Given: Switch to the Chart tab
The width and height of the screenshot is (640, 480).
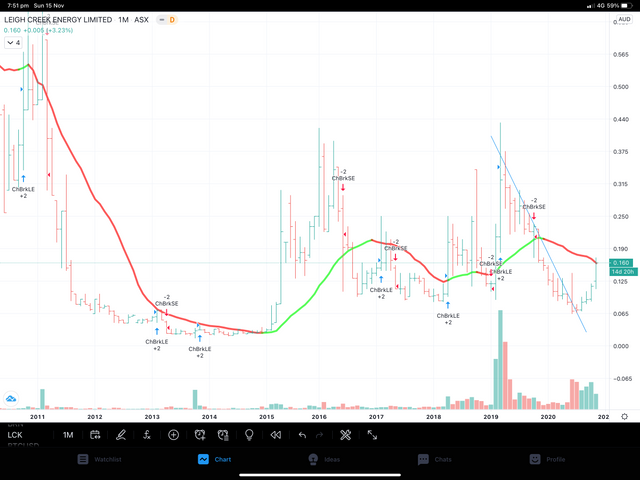Looking at the screenshot, I should coord(215,459).
